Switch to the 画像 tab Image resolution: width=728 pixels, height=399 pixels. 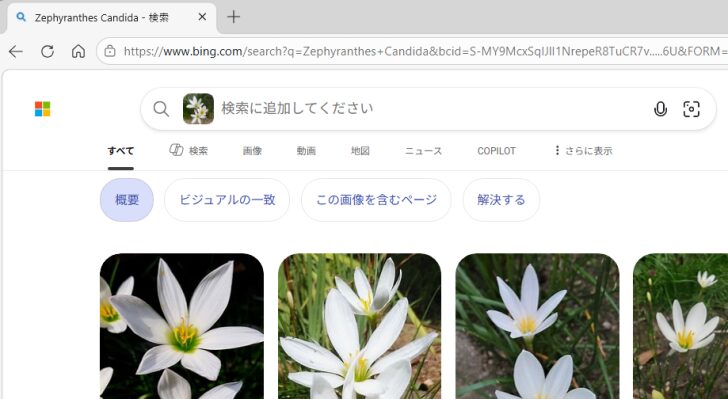click(252, 151)
